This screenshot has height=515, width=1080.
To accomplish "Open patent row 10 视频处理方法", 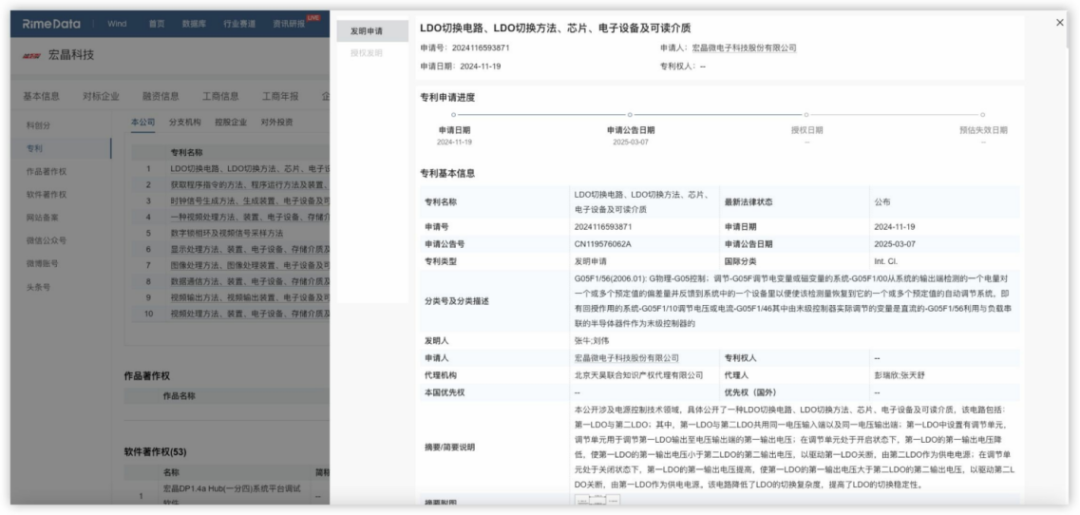I will 250,314.
